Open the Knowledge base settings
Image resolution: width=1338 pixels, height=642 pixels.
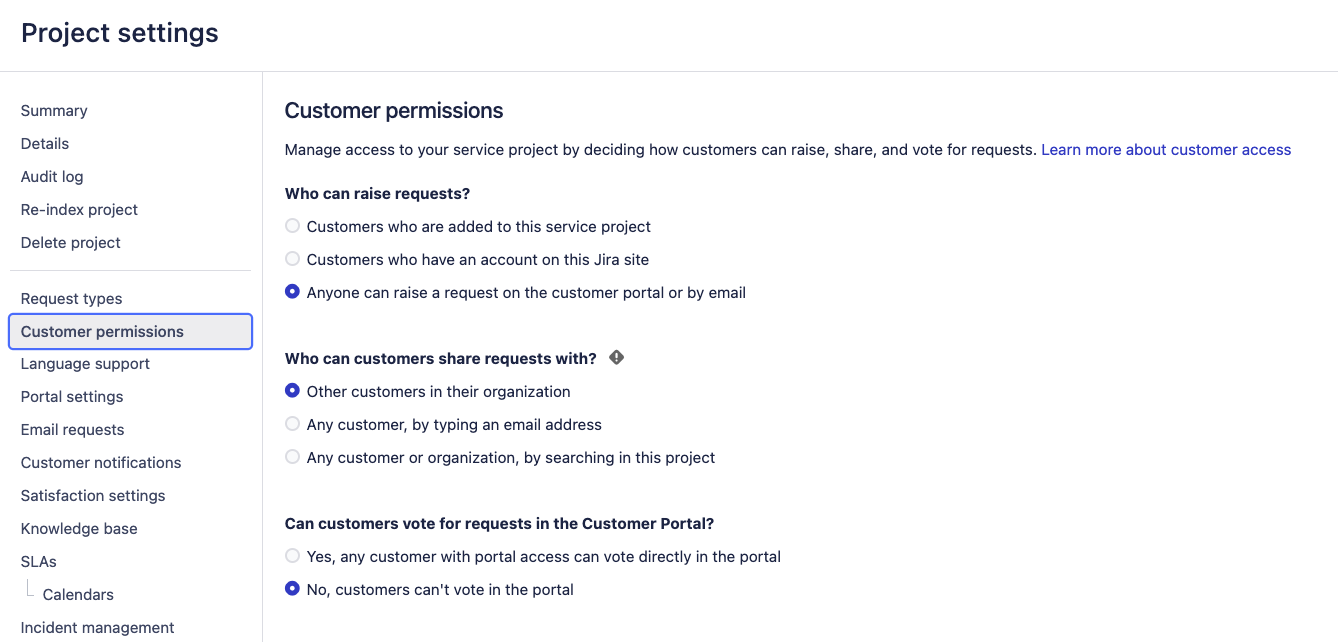79,529
